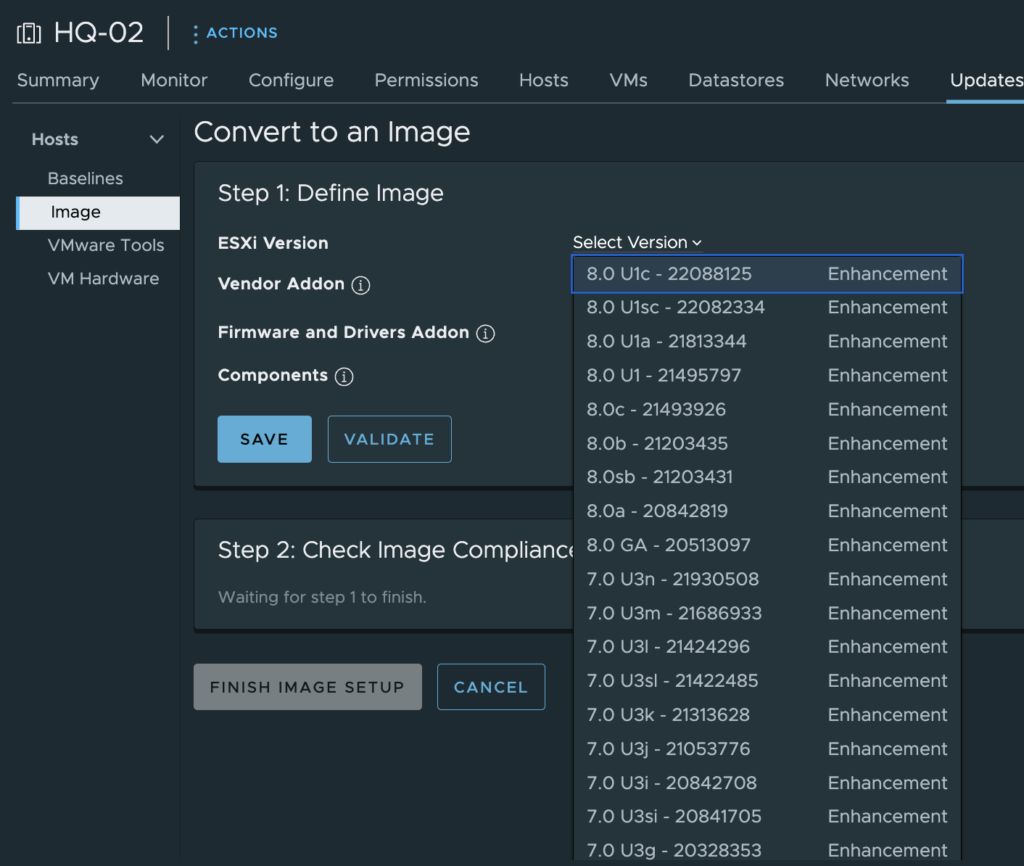
Task: Choose version 7.0 U3n - 21930508
Action: pos(767,579)
